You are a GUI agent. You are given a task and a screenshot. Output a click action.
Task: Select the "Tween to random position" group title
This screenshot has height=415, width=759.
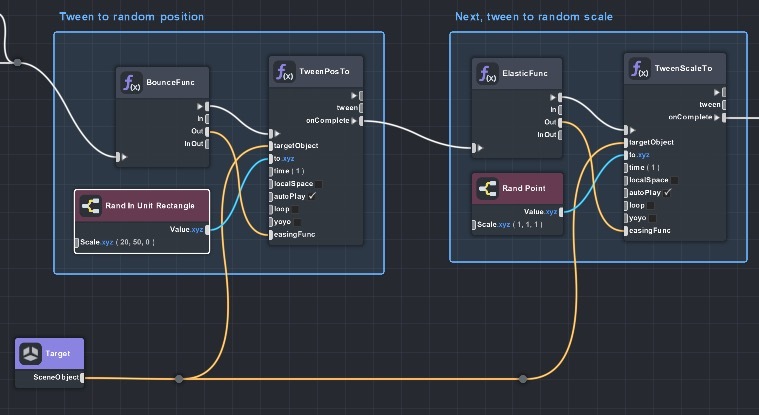(x=131, y=17)
